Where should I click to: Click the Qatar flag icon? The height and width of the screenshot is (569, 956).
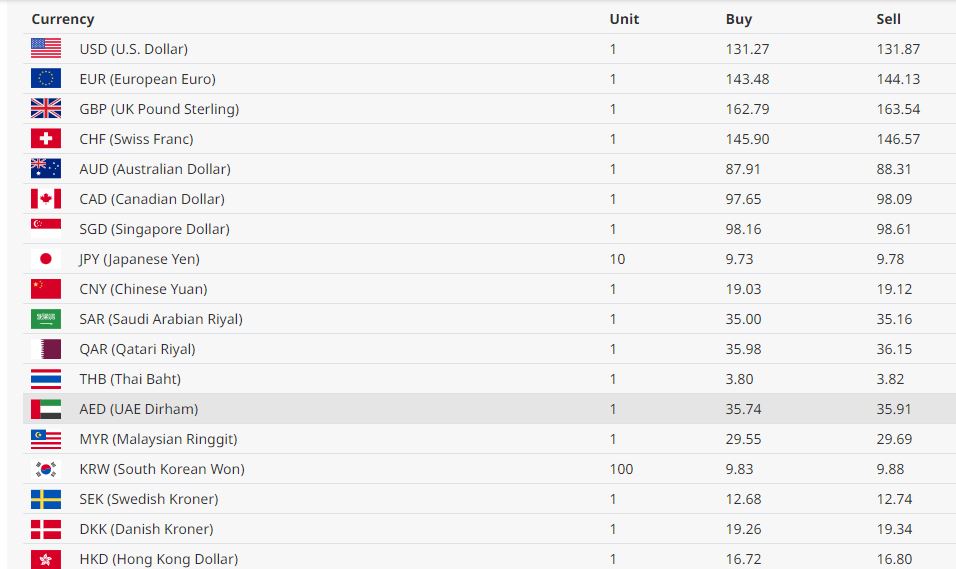coord(46,348)
